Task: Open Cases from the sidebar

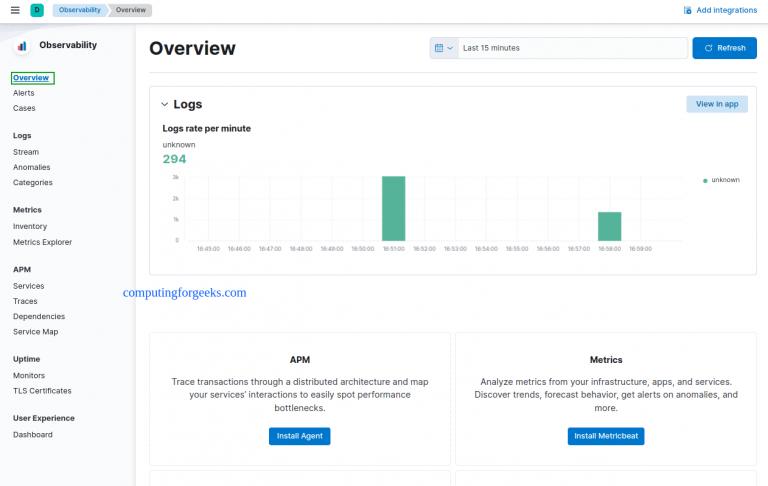Action: pos(24,108)
